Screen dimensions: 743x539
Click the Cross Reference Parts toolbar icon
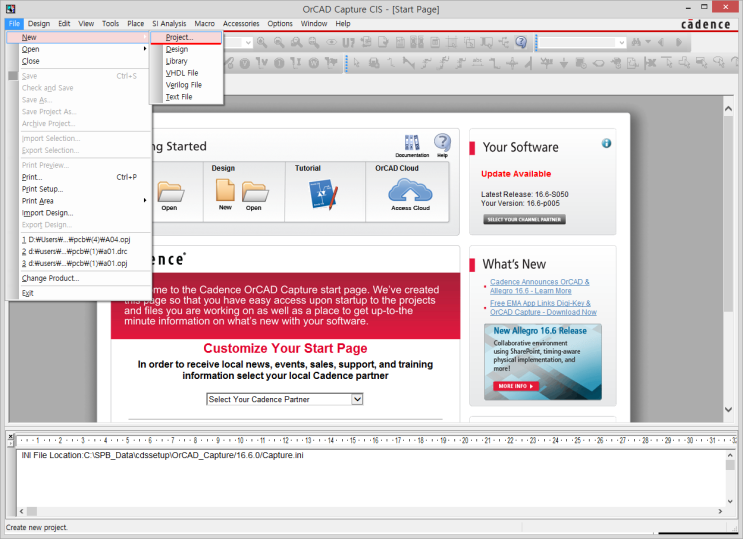417,43
